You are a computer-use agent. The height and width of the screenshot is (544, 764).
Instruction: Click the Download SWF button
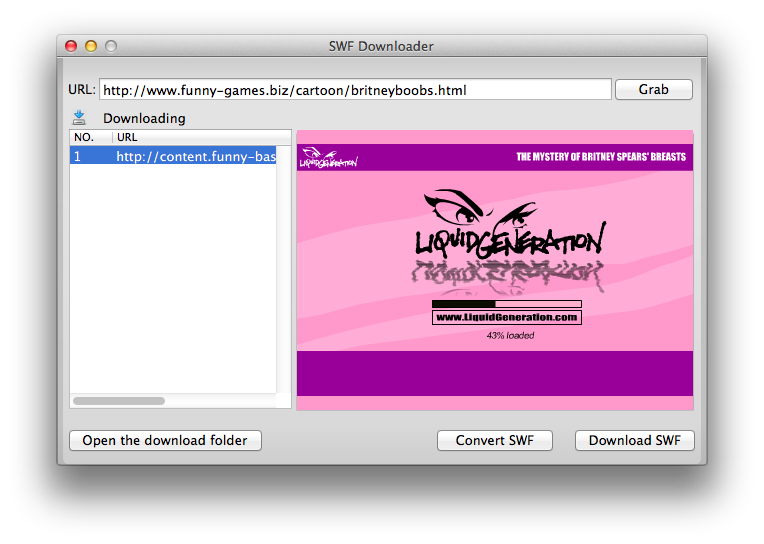(x=634, y=441)
